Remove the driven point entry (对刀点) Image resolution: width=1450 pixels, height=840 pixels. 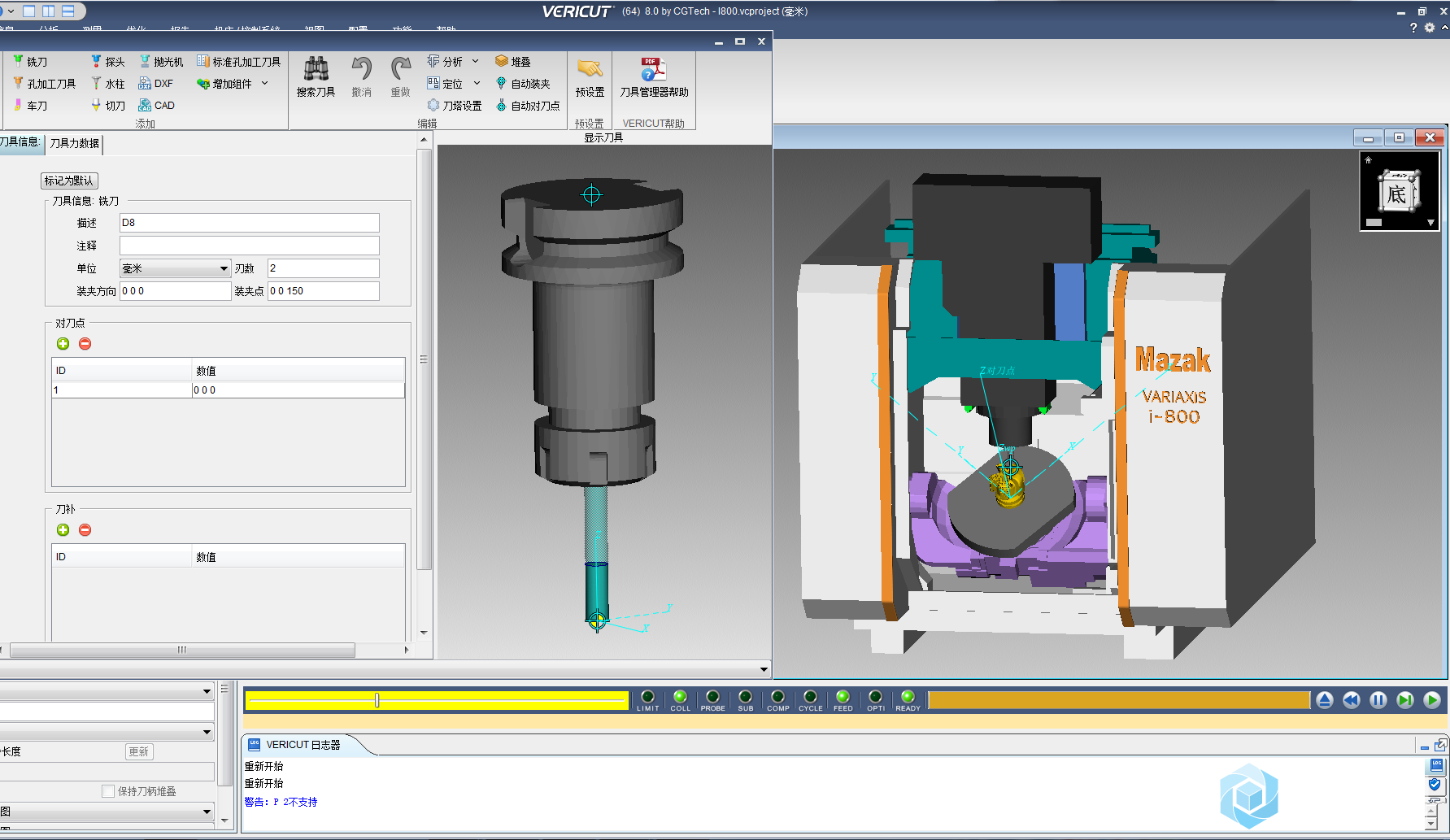85,344
